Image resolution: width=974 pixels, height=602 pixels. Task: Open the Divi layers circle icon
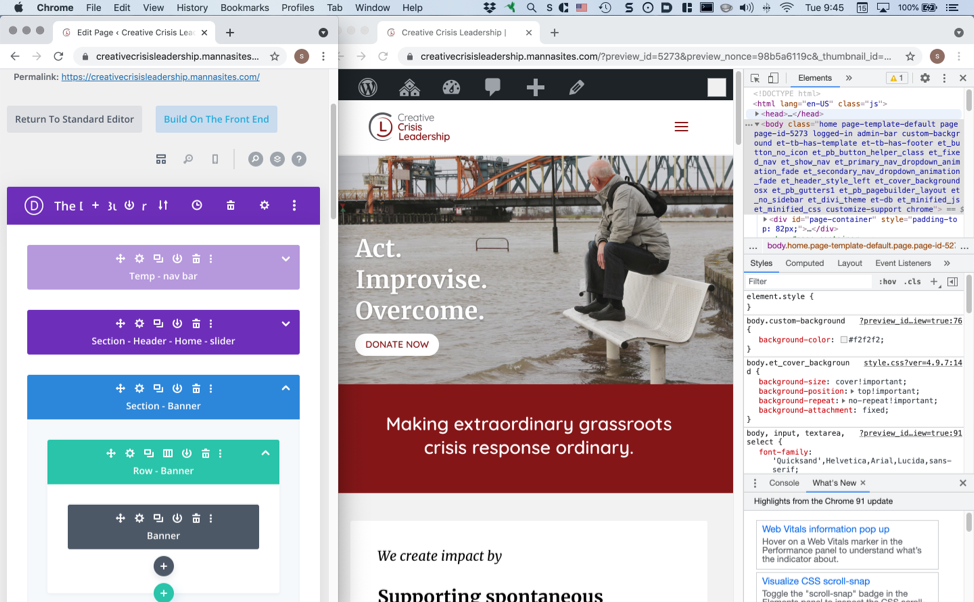277,159
